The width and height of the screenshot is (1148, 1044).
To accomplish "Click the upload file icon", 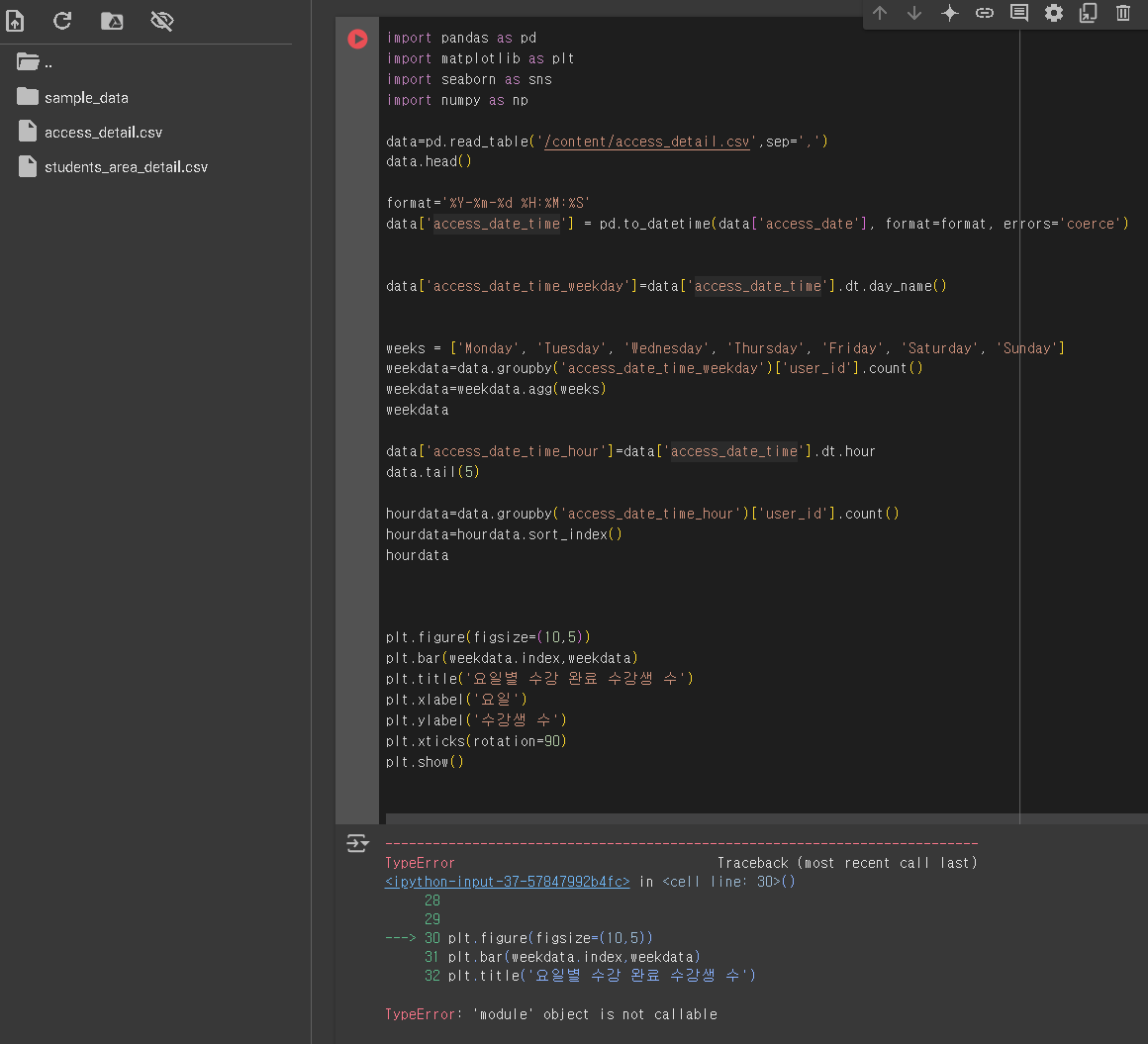I will pos(16,21).
